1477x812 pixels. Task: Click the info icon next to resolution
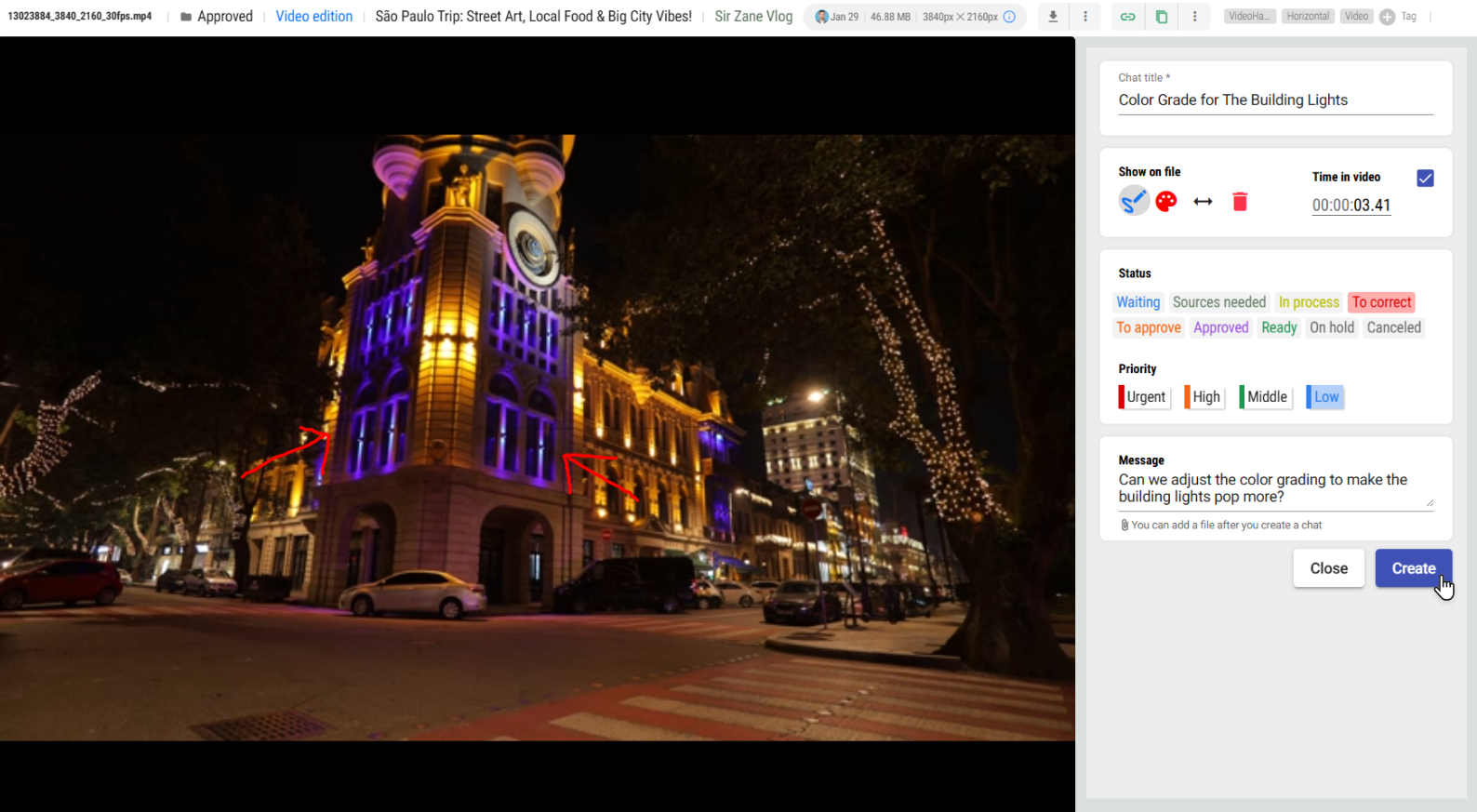1009,17
